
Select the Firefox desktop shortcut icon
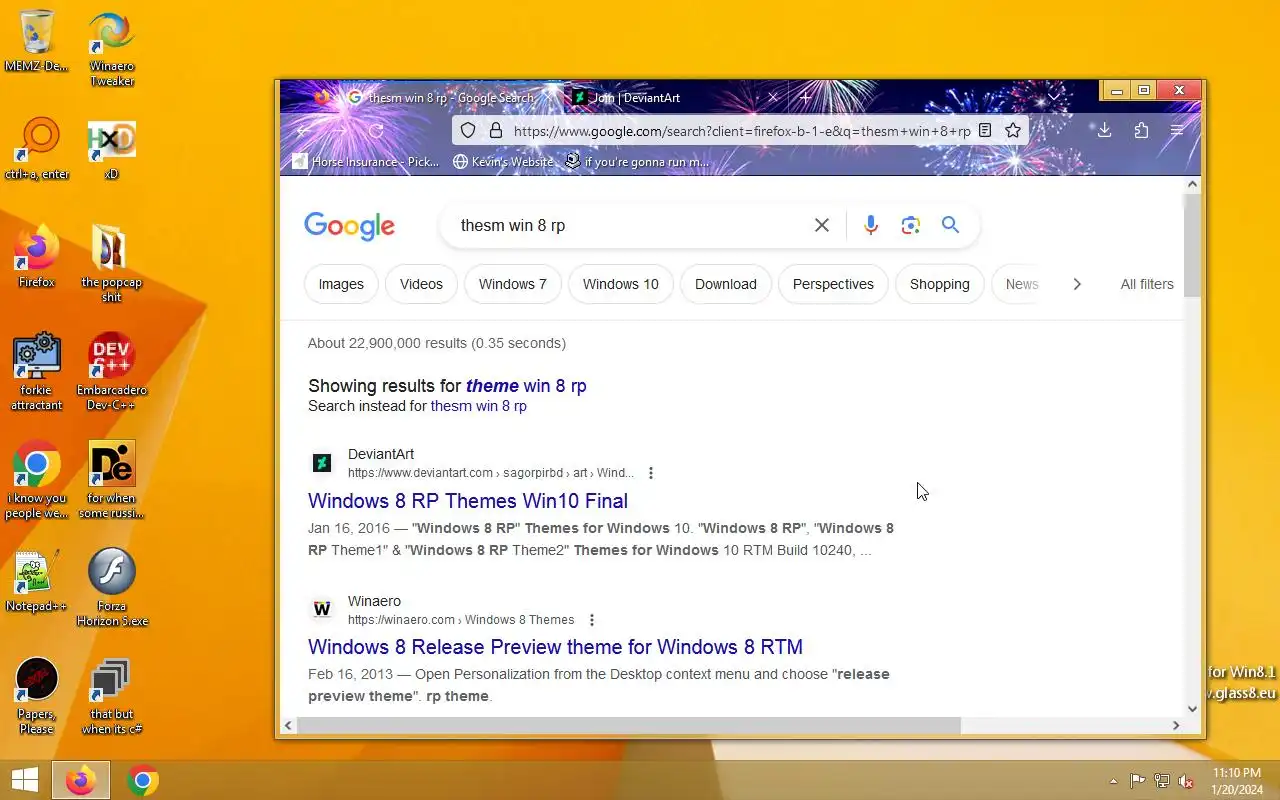point(37,256)
